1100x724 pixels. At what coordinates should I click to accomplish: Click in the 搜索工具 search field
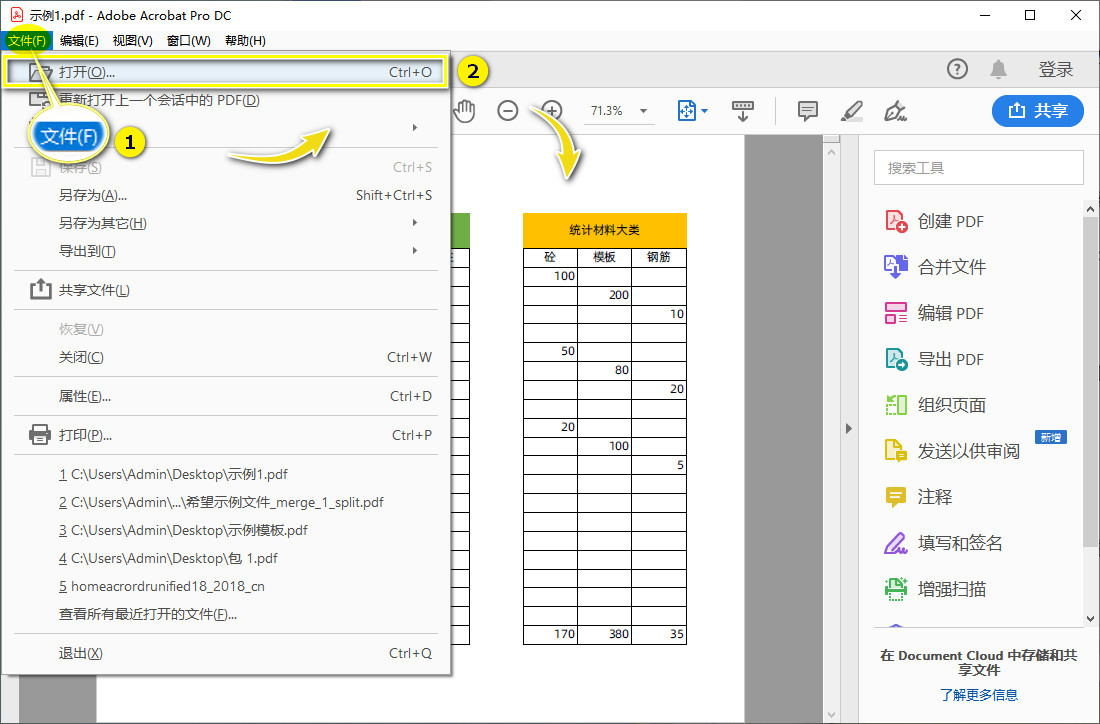(x=979, y=168)
